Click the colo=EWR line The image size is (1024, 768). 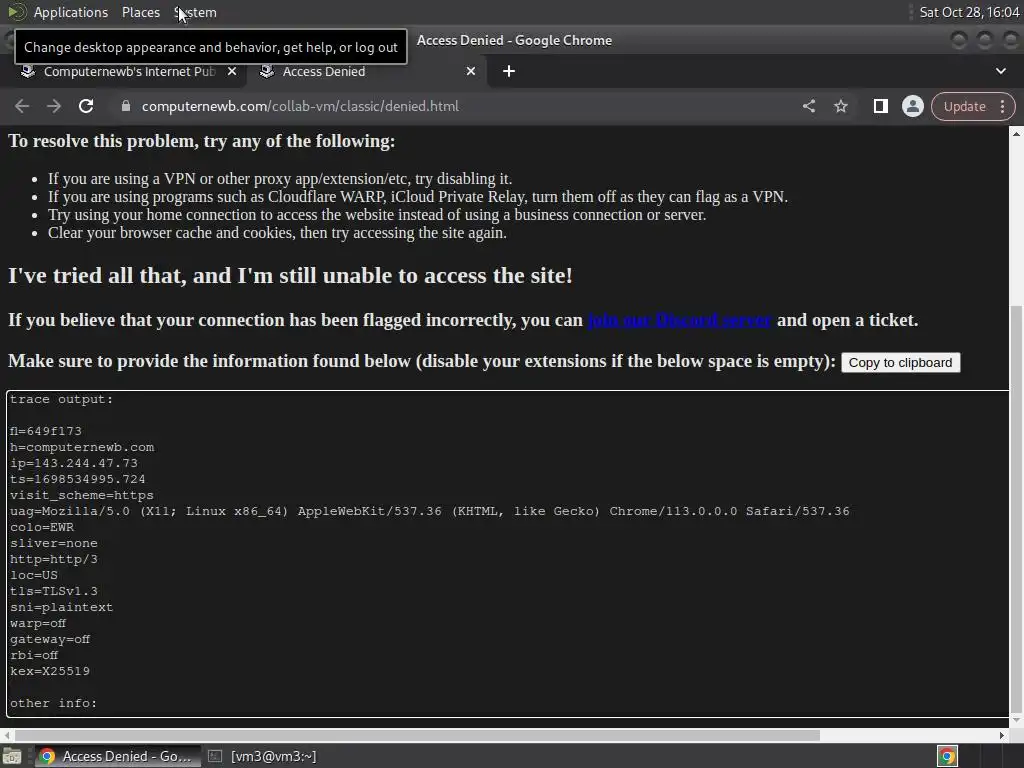click(x=42, y=527)
